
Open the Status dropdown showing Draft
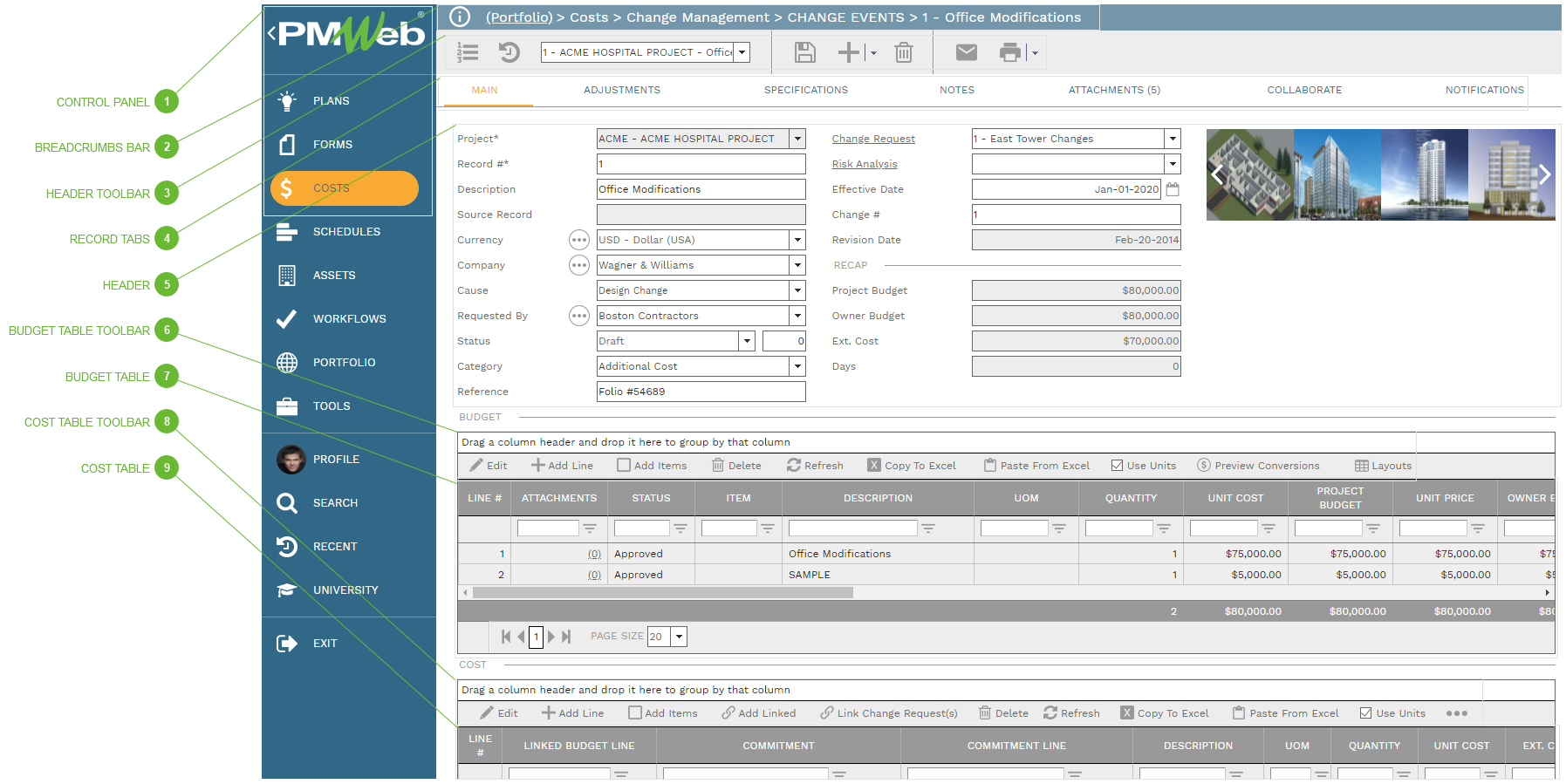[x=747, y=341]
